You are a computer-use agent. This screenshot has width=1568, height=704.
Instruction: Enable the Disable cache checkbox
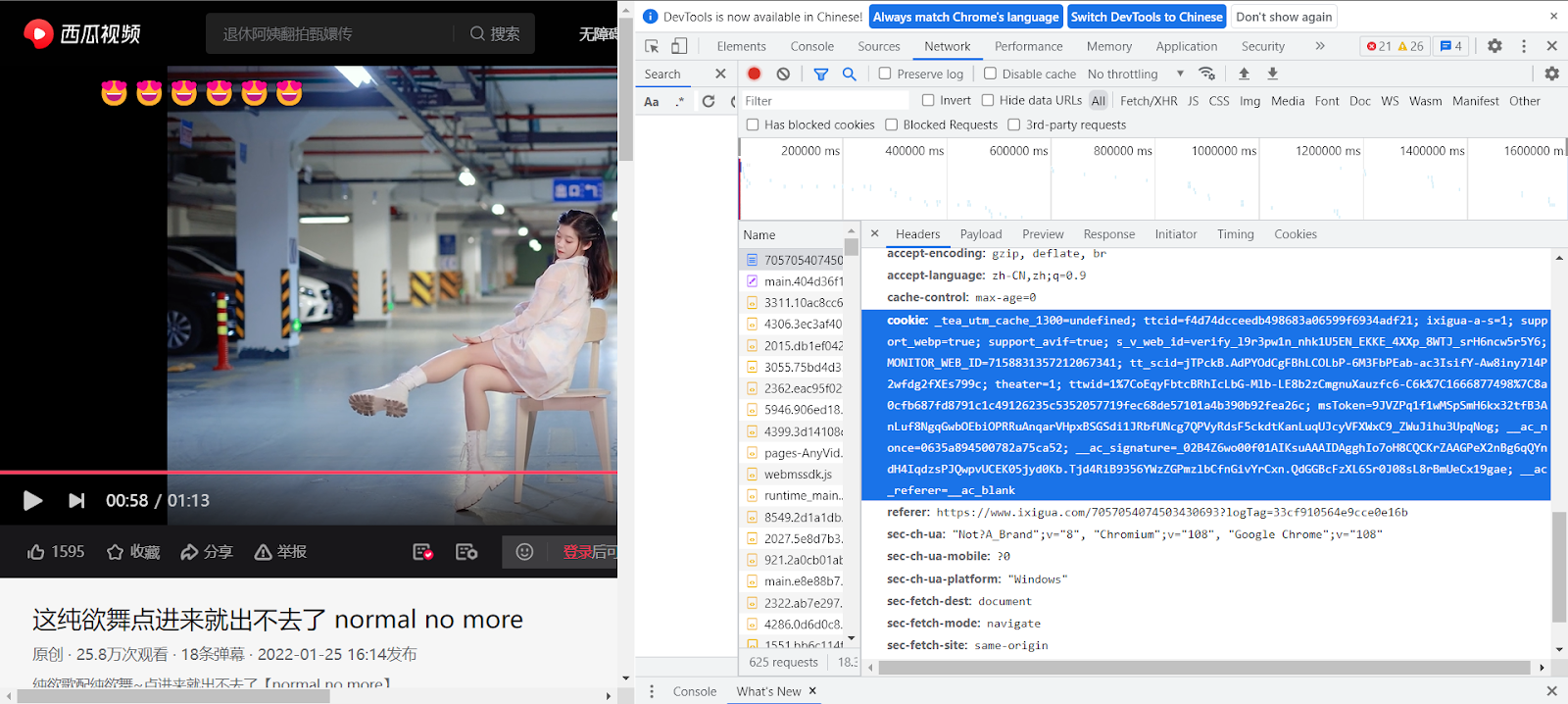coord(991,74)
